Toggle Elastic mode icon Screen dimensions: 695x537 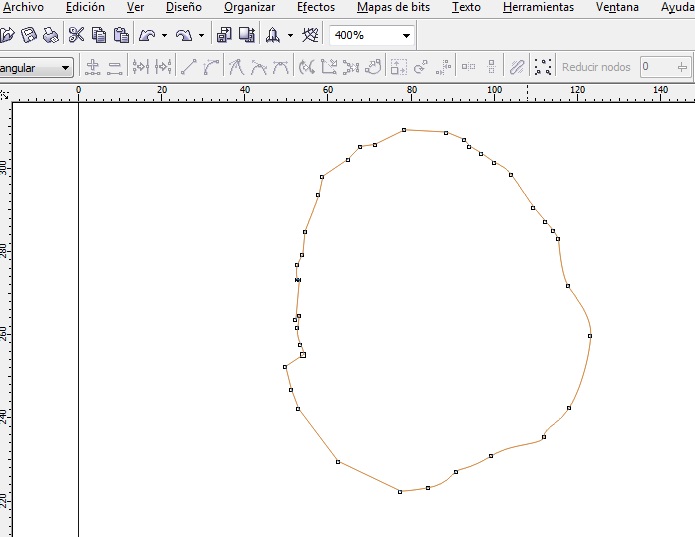517,67
